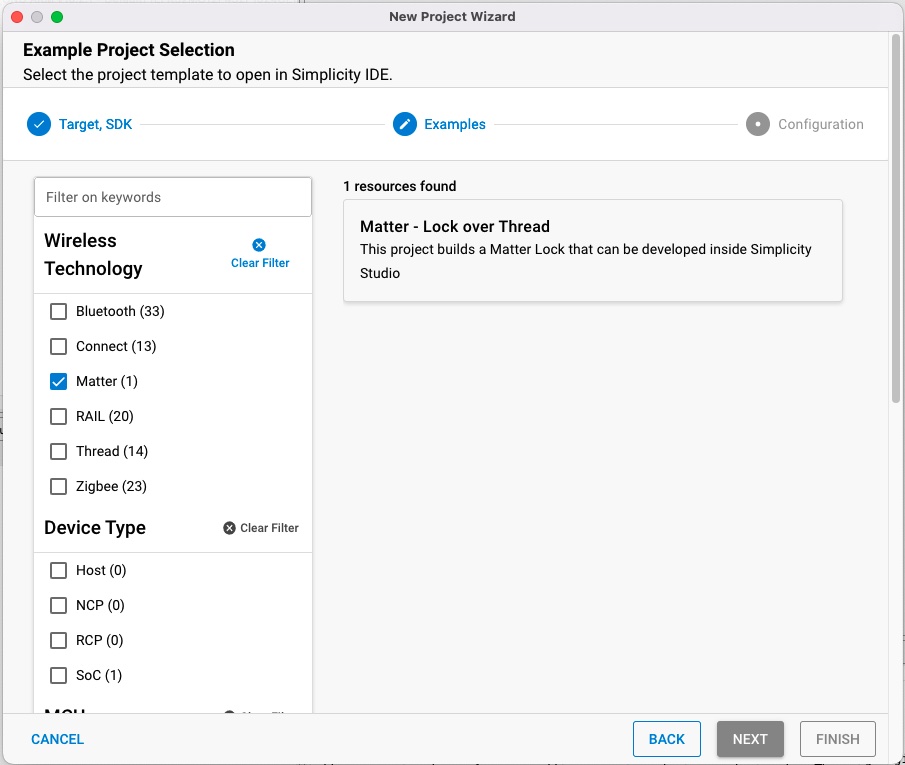905x765 pixels.
Task: Uncheck the Matter (1) checkbox
Action: click(x=58, y=381)
